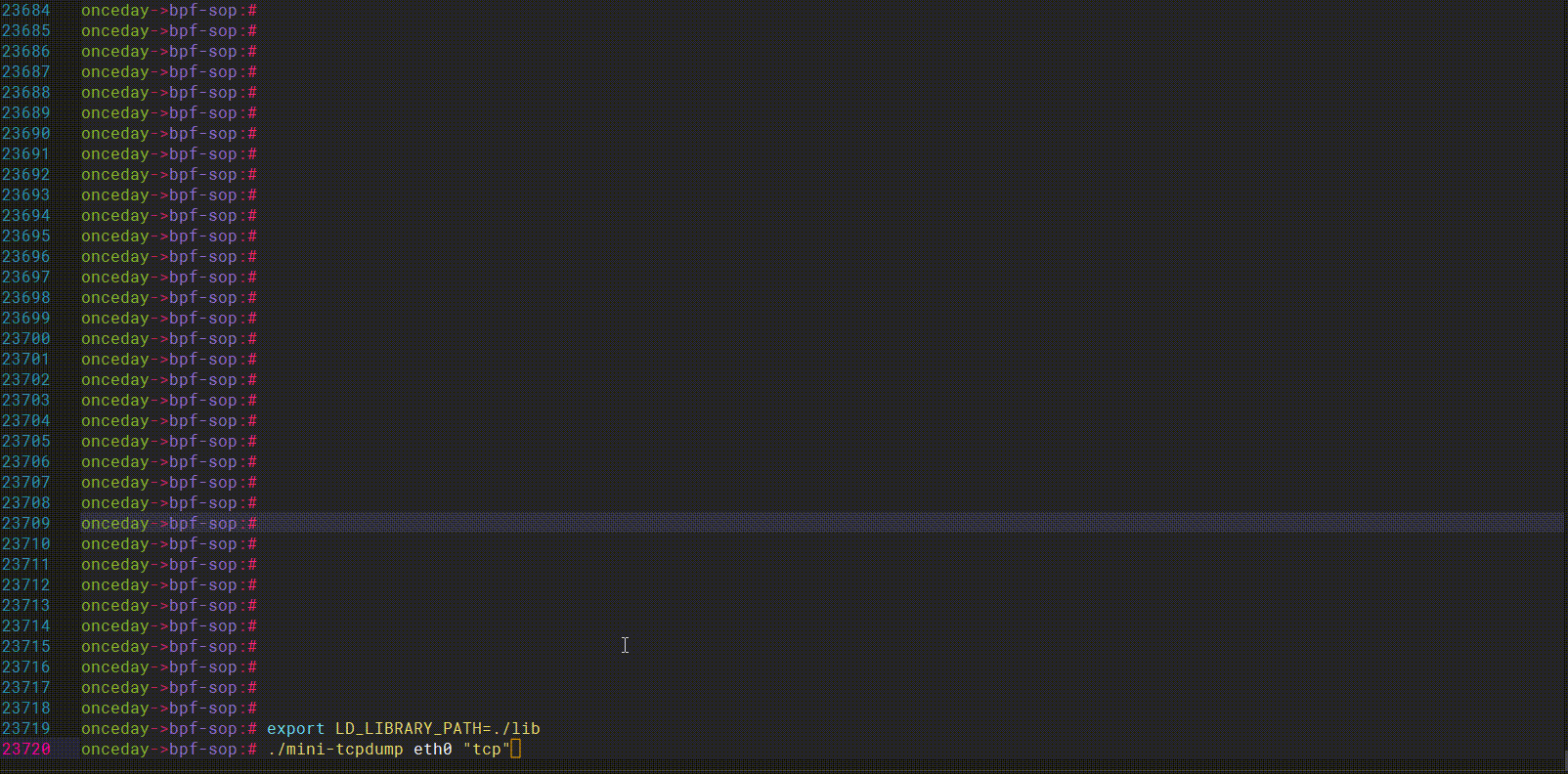
Task: Click the prompt on line 23720
Action: [x=169, y=750]
